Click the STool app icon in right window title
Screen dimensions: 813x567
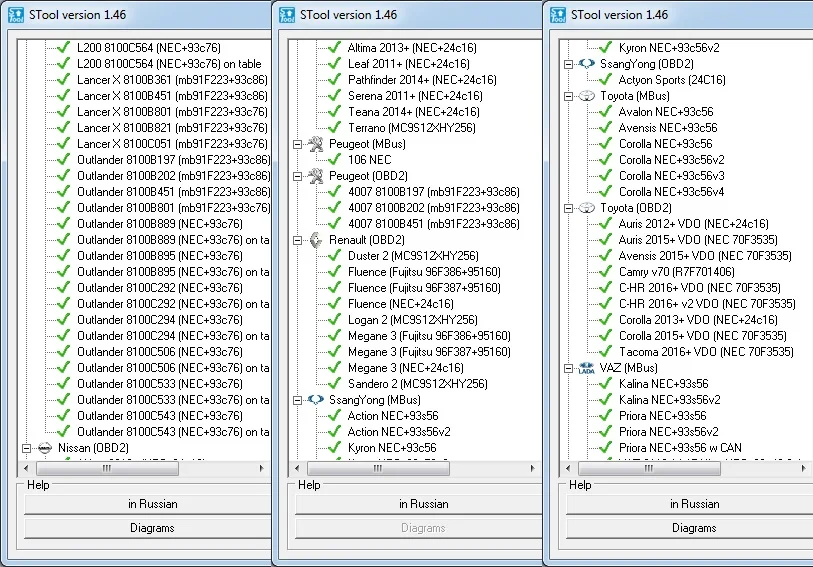[558, 15]
